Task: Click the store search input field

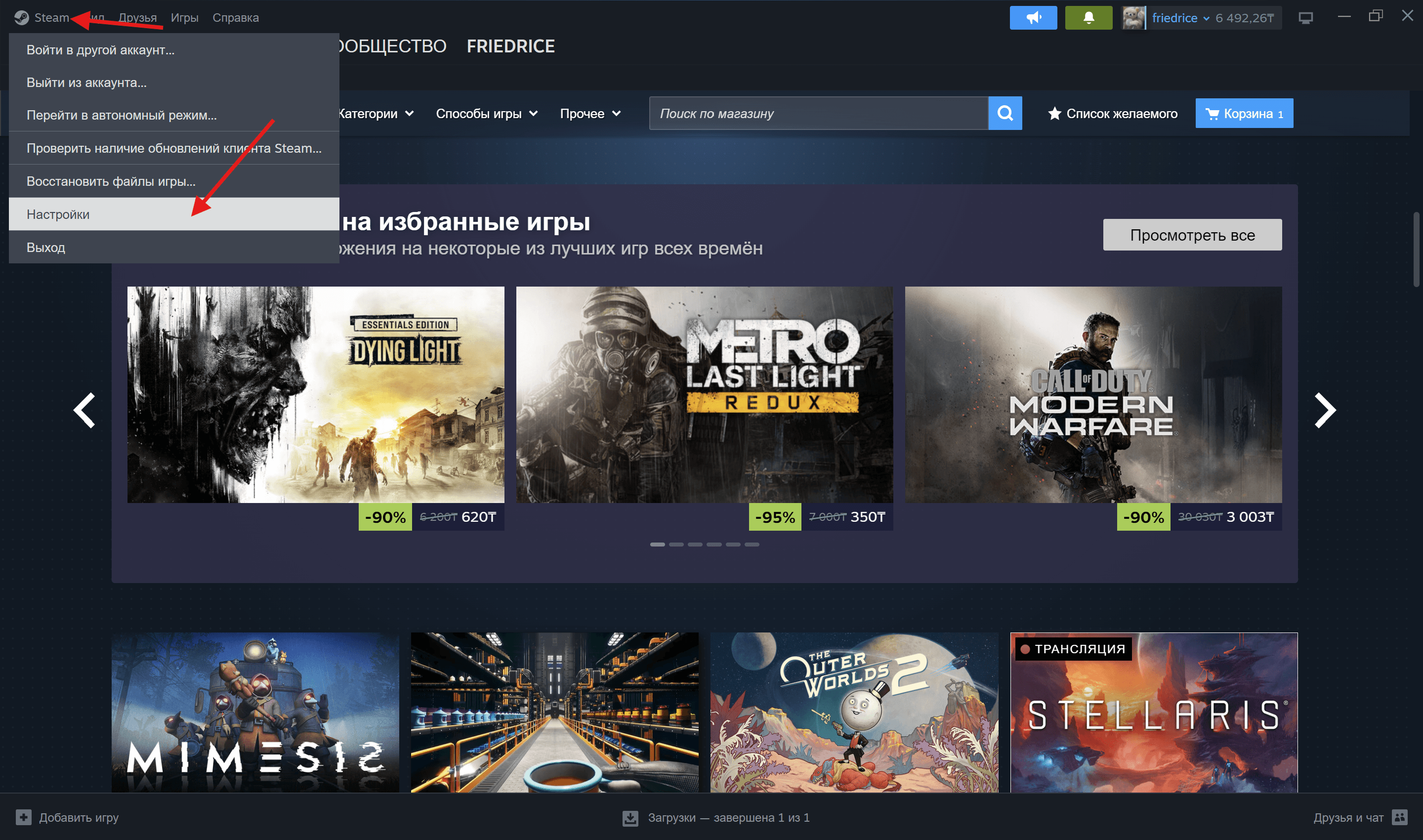Action: coord(819,113)
